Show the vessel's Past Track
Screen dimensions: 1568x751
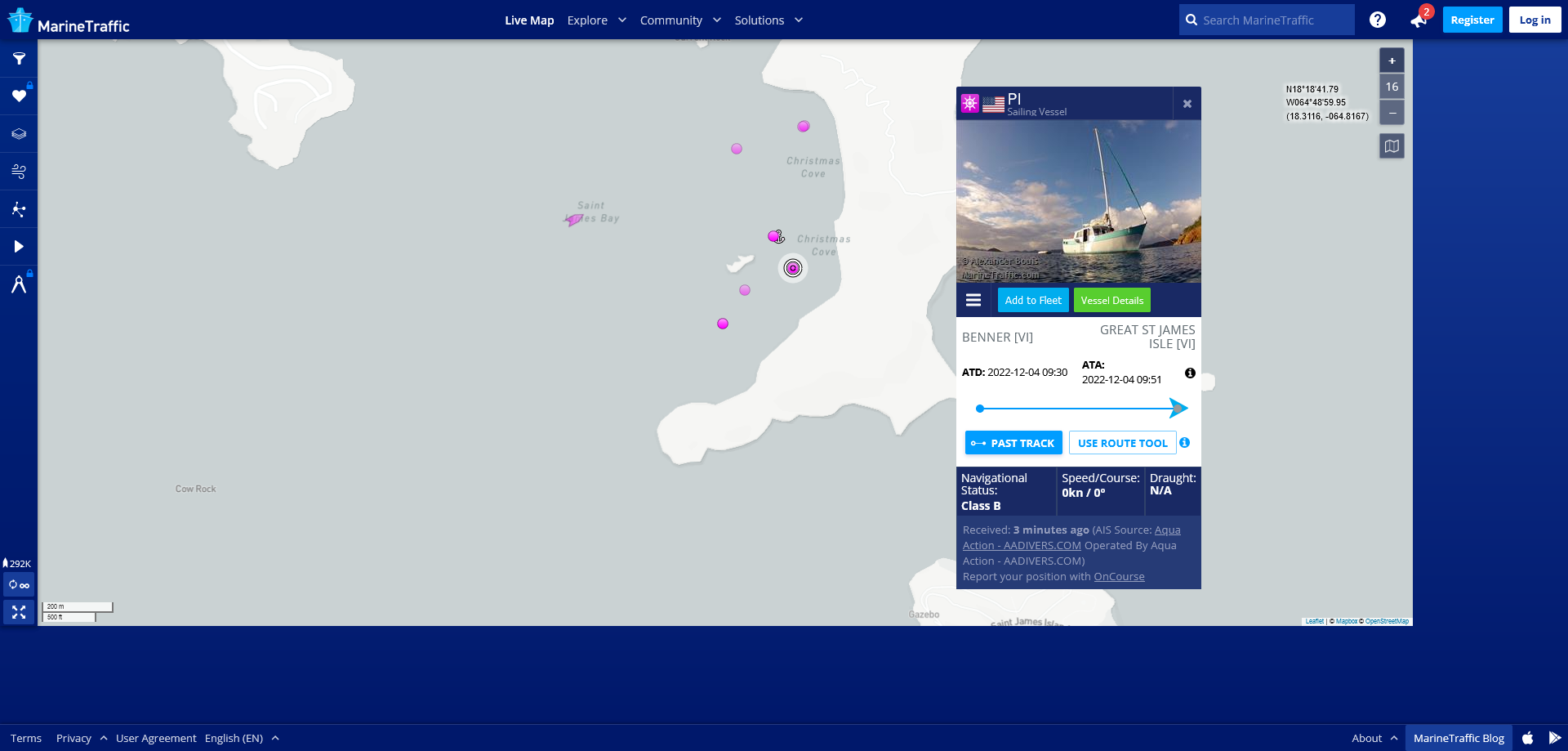pyautogui.click(x=1013, y=443)
